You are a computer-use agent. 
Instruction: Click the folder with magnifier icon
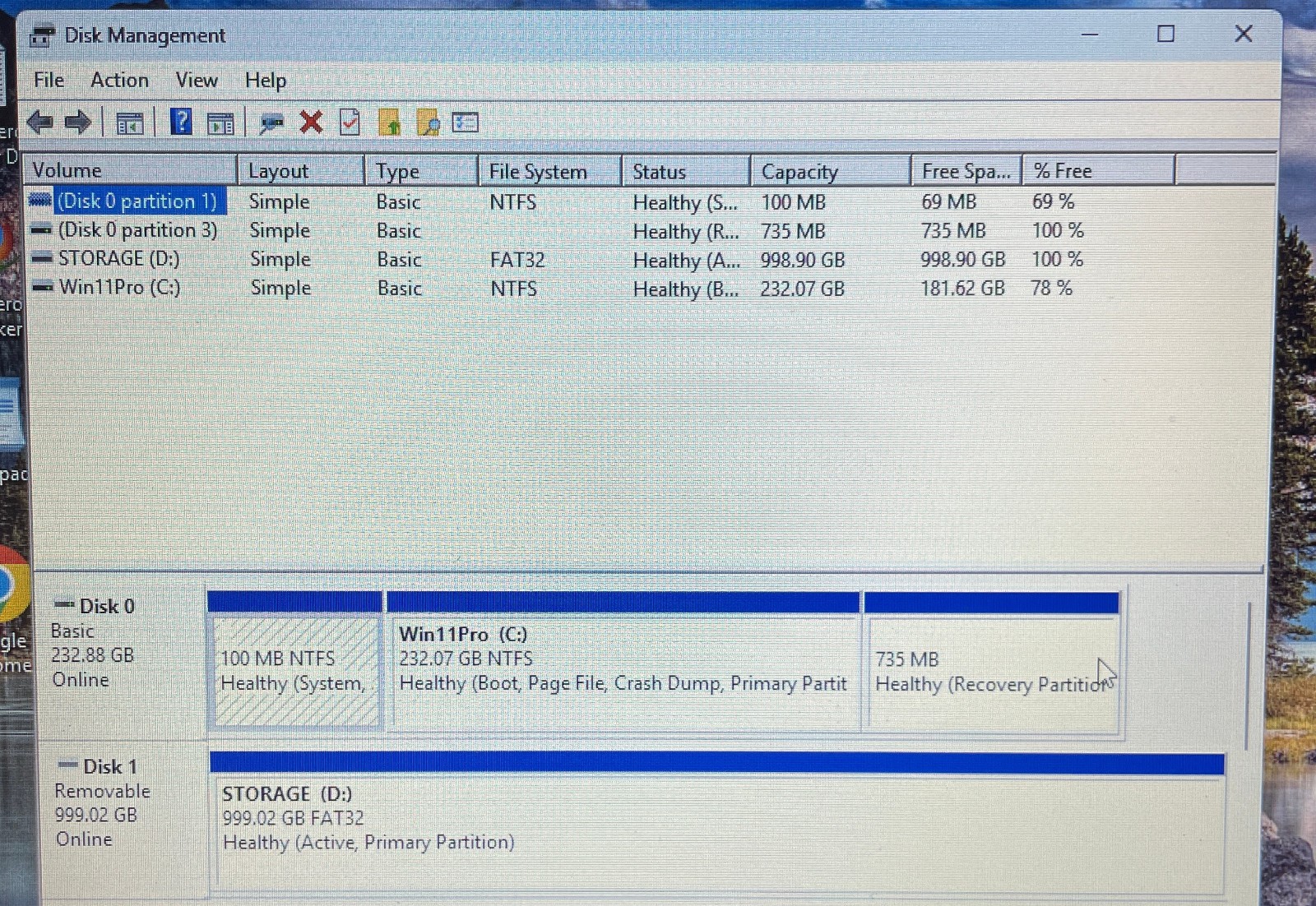pos(428,122)
